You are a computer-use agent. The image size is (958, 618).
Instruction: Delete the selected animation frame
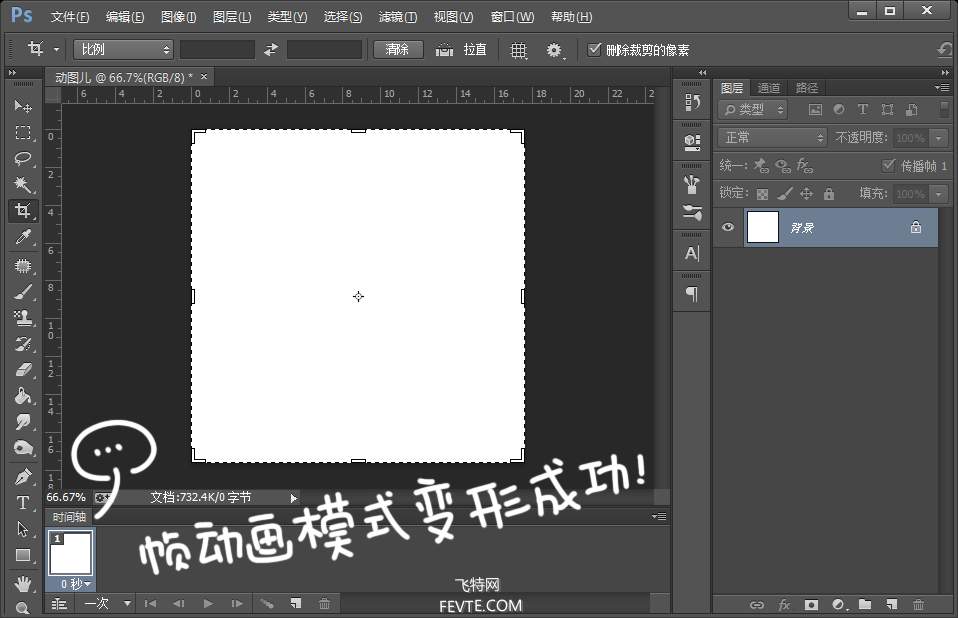click(x=324, y=603)
